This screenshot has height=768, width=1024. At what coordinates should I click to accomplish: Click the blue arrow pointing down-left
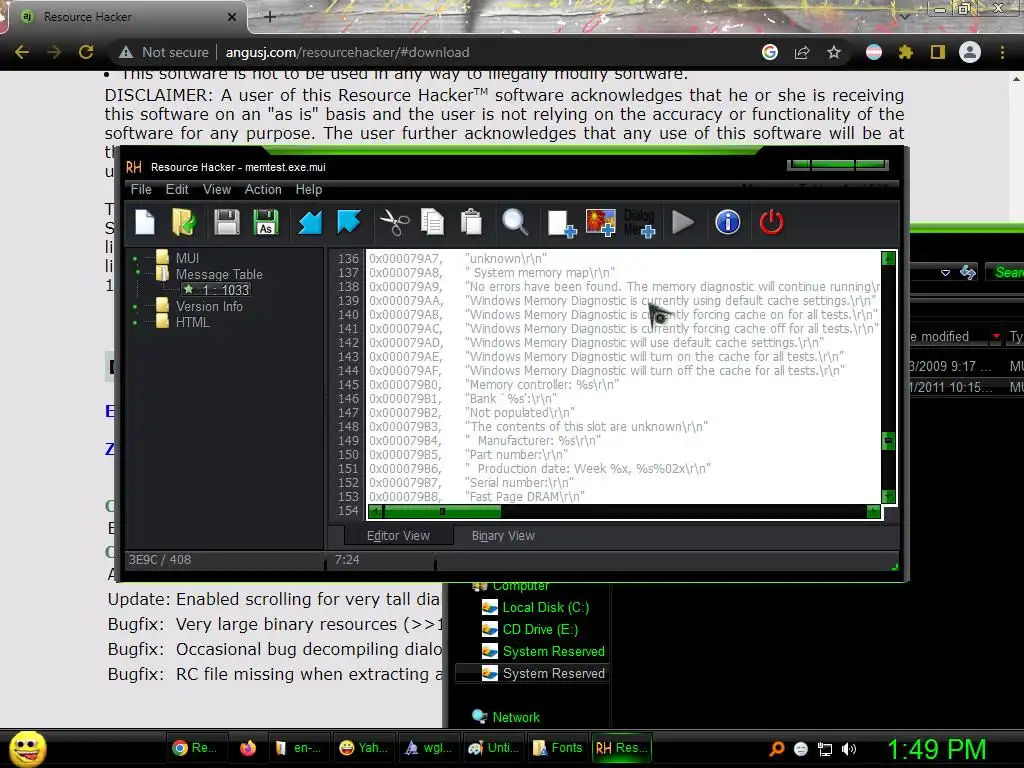coord(310,222)
